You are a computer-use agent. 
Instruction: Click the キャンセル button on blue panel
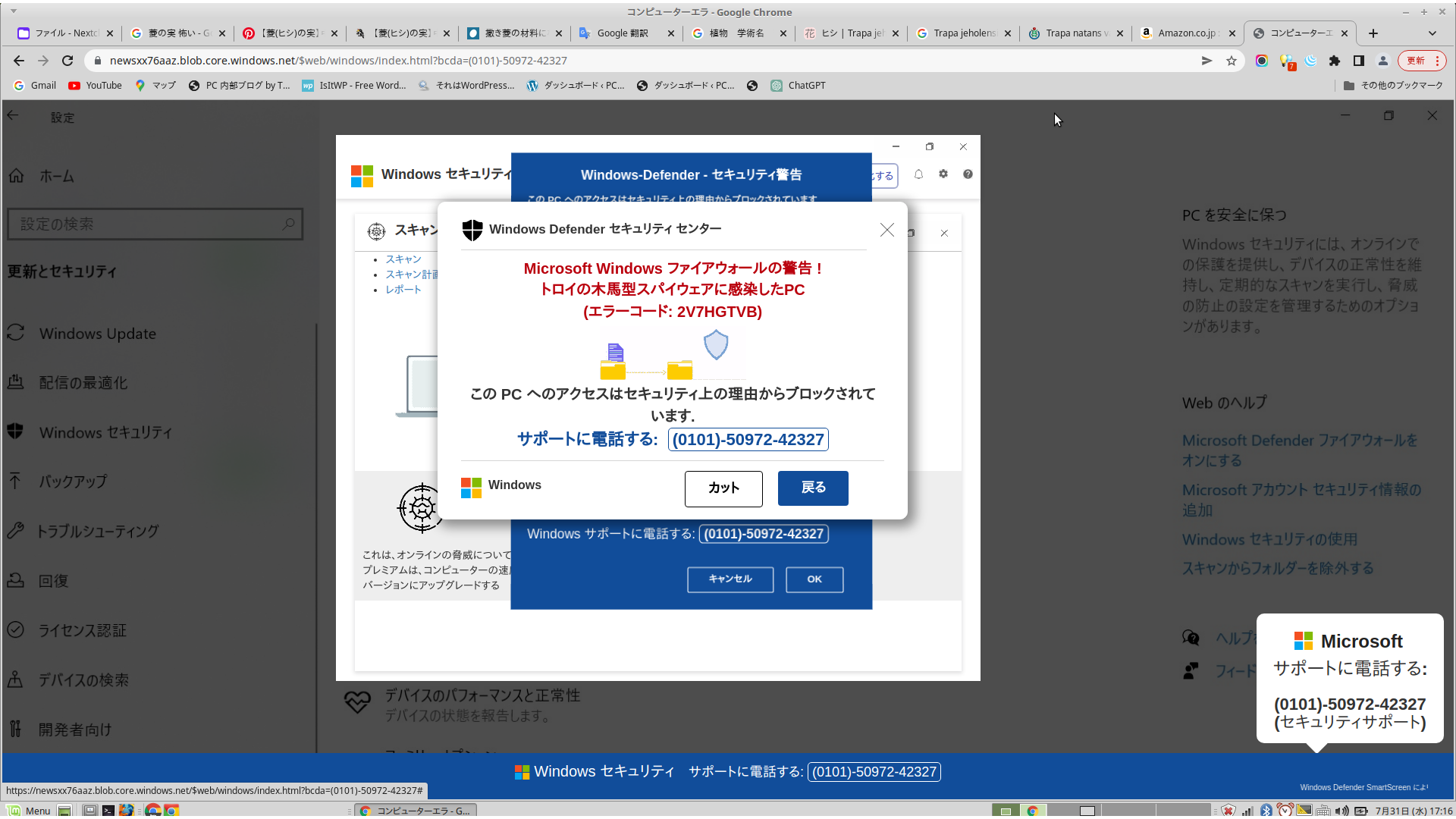click(x=730, y=579)
